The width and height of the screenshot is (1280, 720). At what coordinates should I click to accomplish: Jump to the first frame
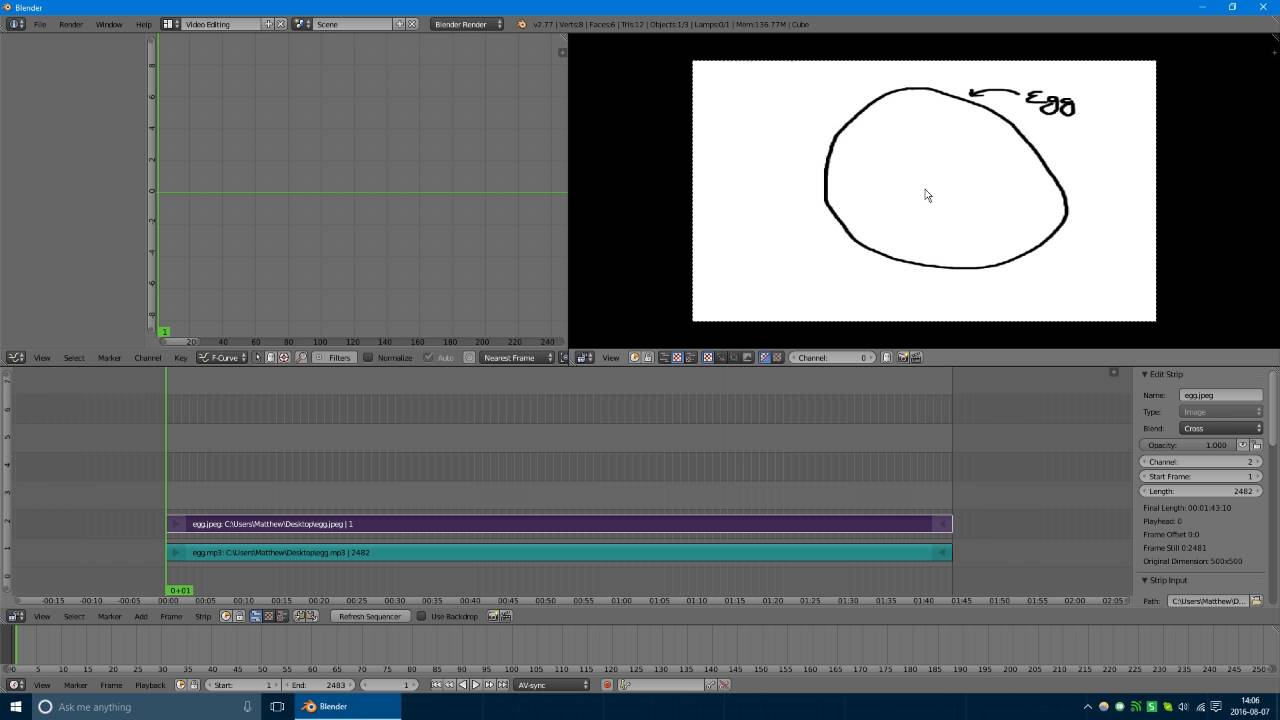436,685
